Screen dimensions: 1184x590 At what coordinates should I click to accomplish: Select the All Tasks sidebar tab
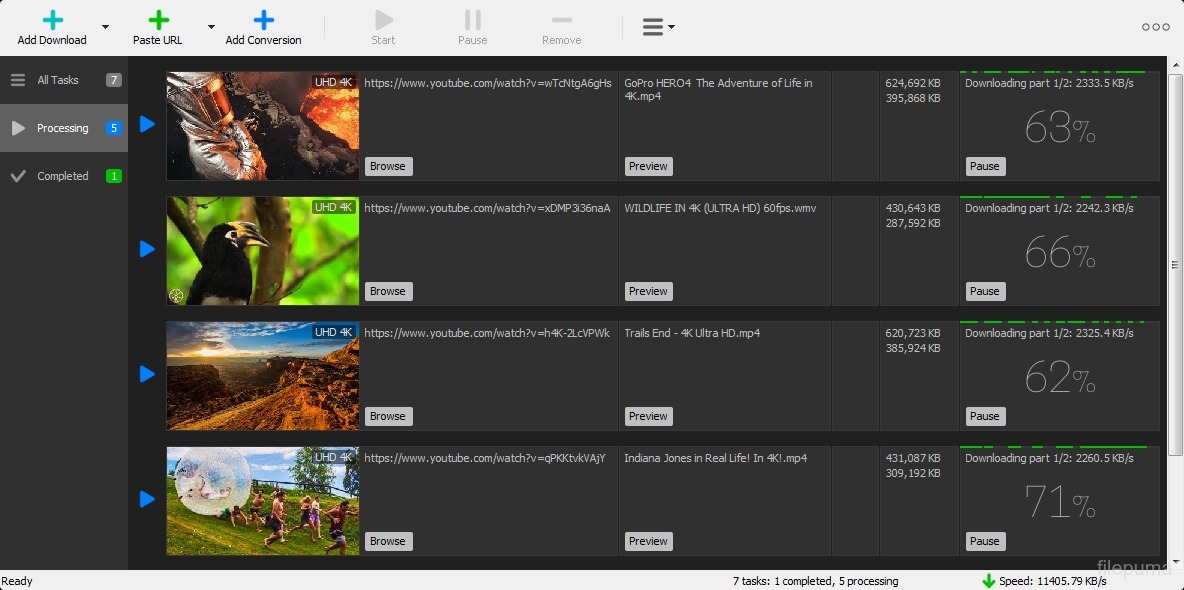point(64,80)
